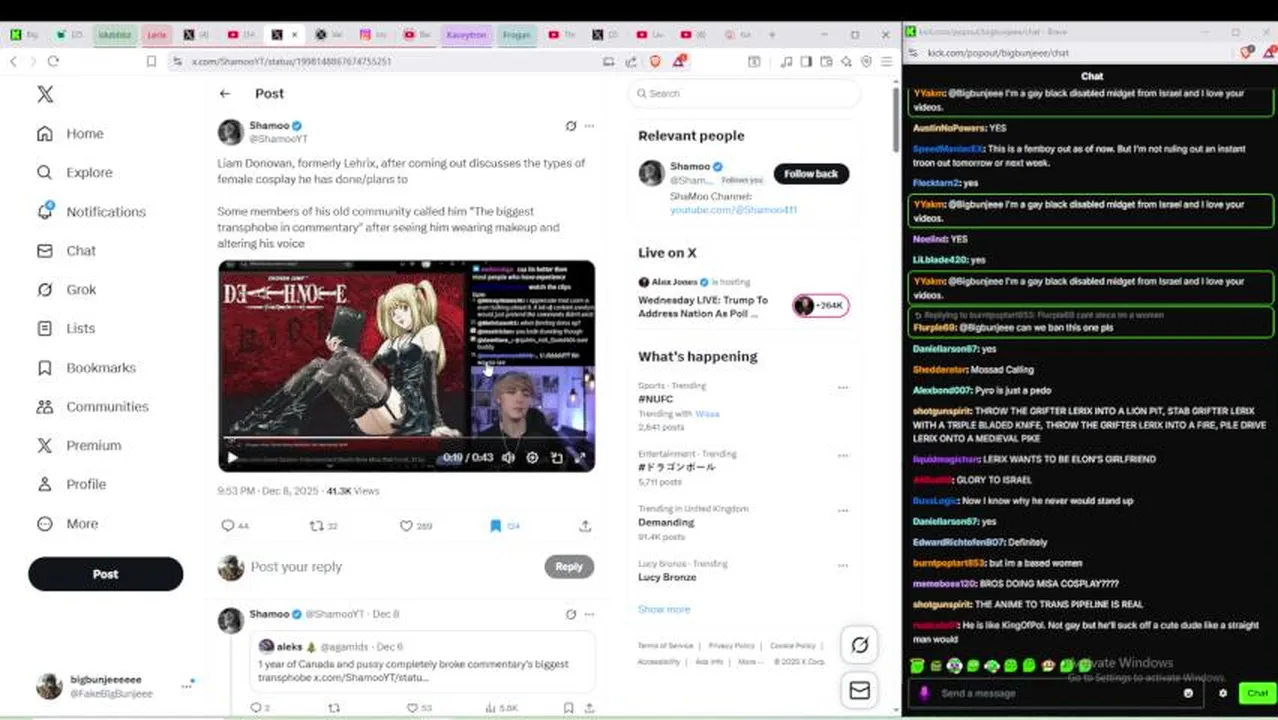
Task: Open the Alex Jones live broadcast
Action: pyautogui.click(x=743, y=300)
